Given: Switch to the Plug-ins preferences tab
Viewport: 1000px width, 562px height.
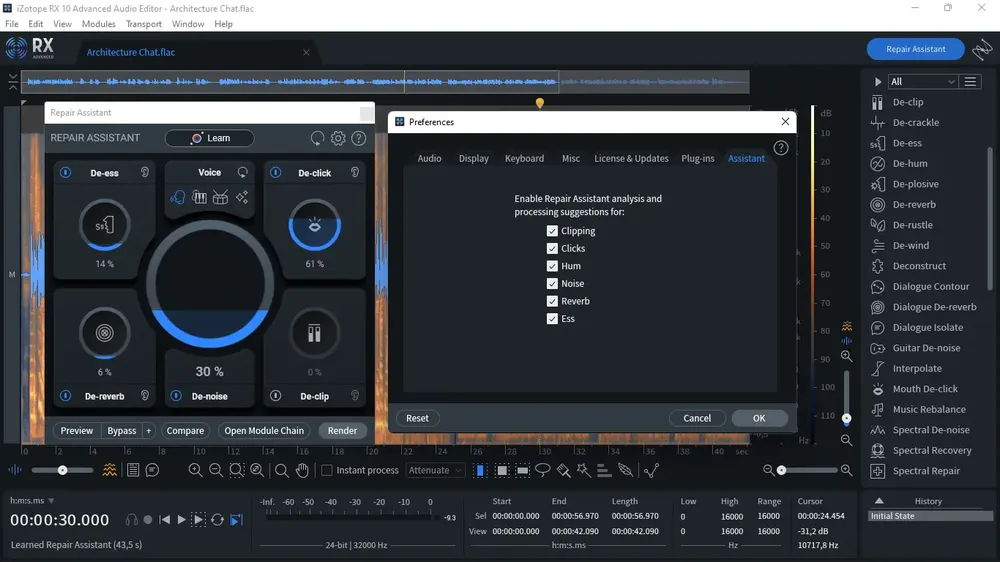Looking at the screenshot, I should [698, 158].
